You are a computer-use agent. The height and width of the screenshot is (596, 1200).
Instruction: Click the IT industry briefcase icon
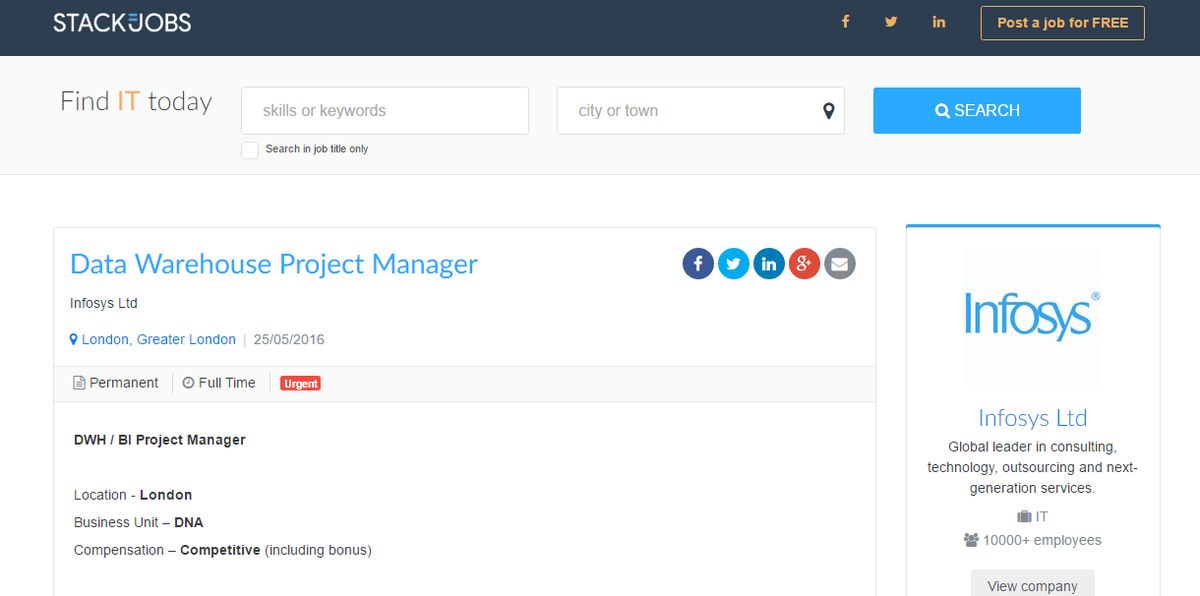tap(1024, 516)
